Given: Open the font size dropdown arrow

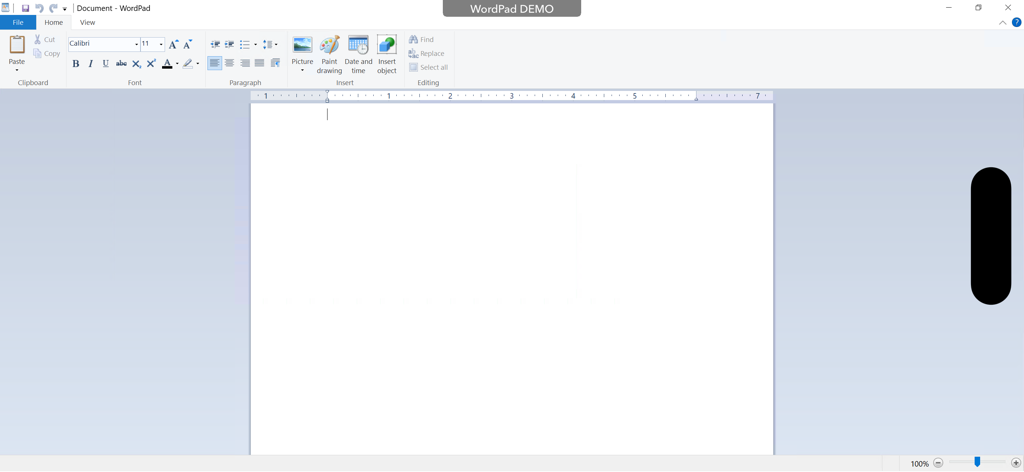Looking at the screenshot, I should (x=161, y=44).
